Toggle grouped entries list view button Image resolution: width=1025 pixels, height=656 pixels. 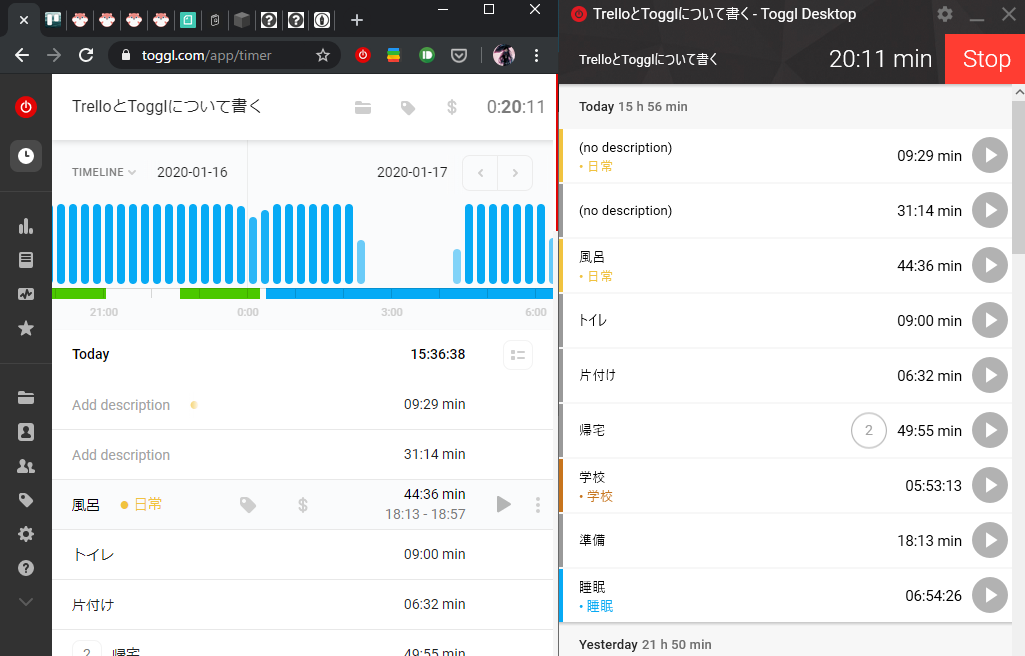tap(518, 355)
